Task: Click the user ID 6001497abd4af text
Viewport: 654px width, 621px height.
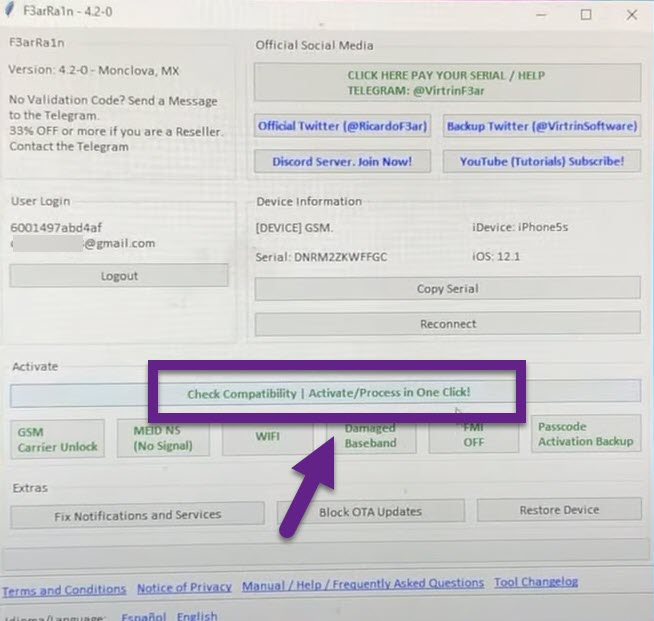Action: tap(56, 228)
